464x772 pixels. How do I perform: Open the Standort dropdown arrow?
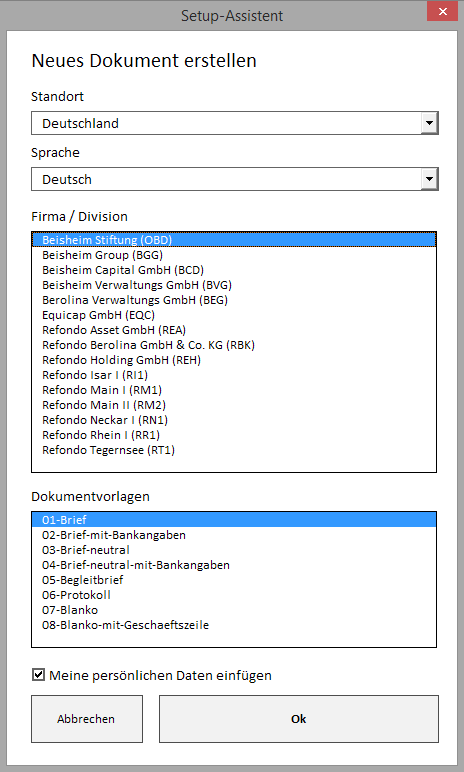429,123
